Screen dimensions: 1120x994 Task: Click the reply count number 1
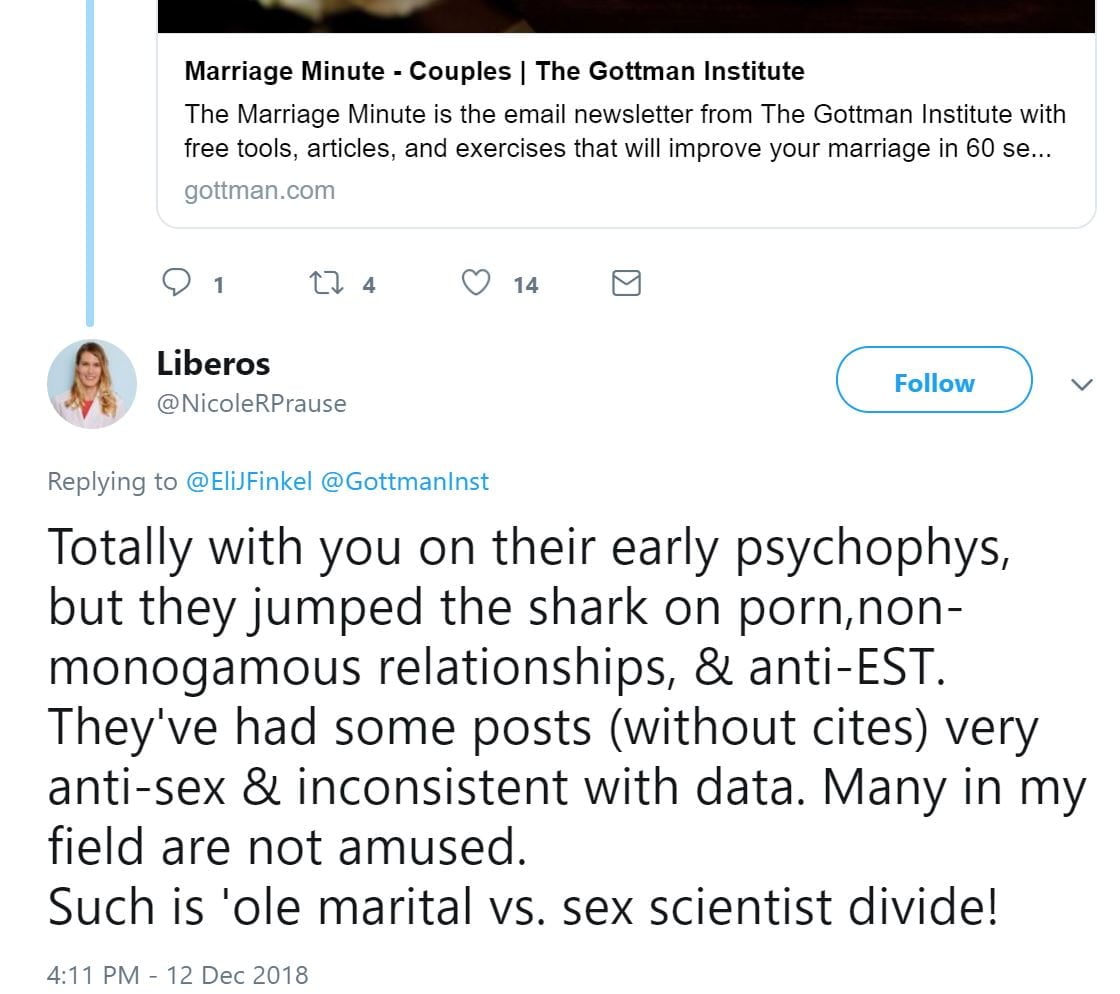tap(218, 286)
